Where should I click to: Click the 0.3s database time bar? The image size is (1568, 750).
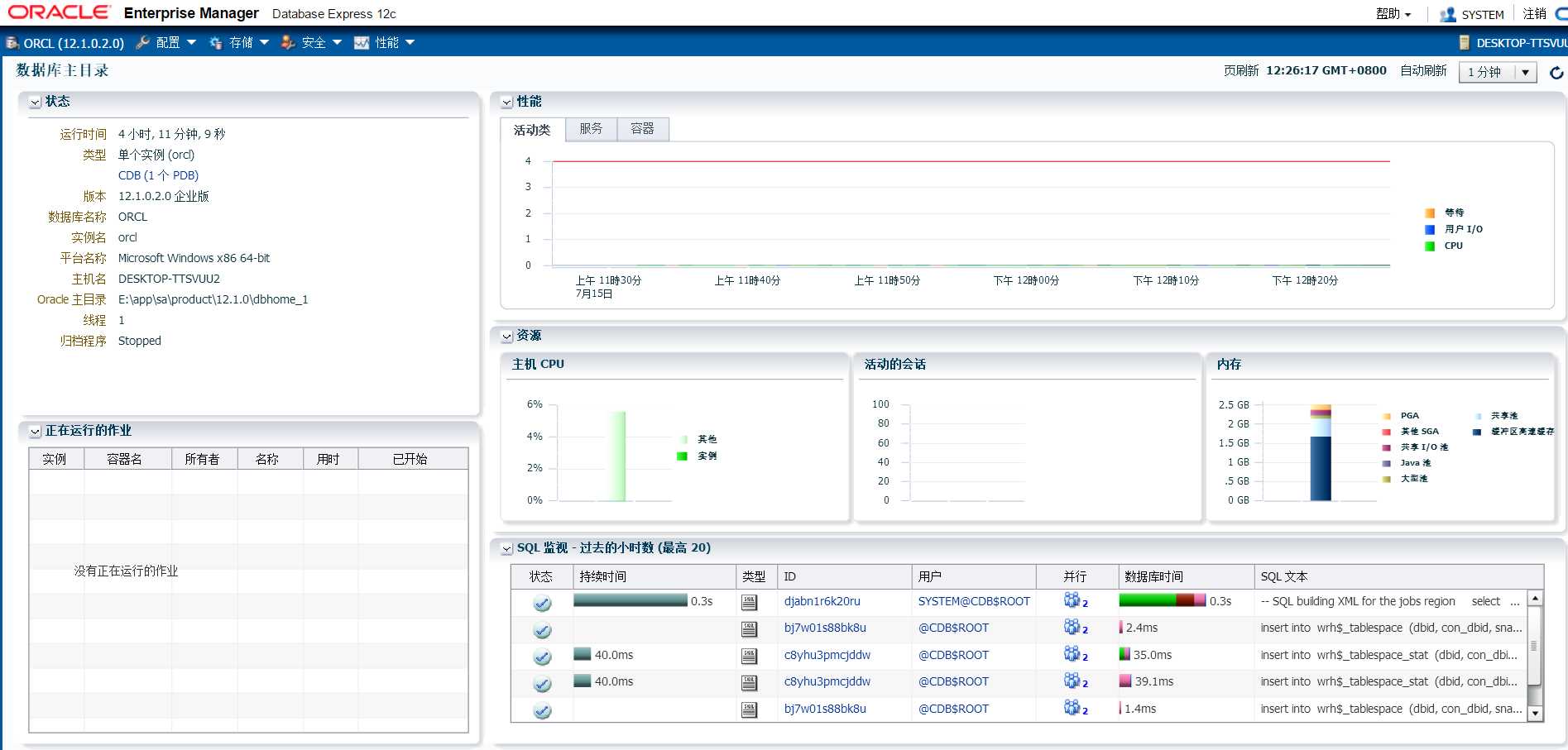click(1162, 601)
